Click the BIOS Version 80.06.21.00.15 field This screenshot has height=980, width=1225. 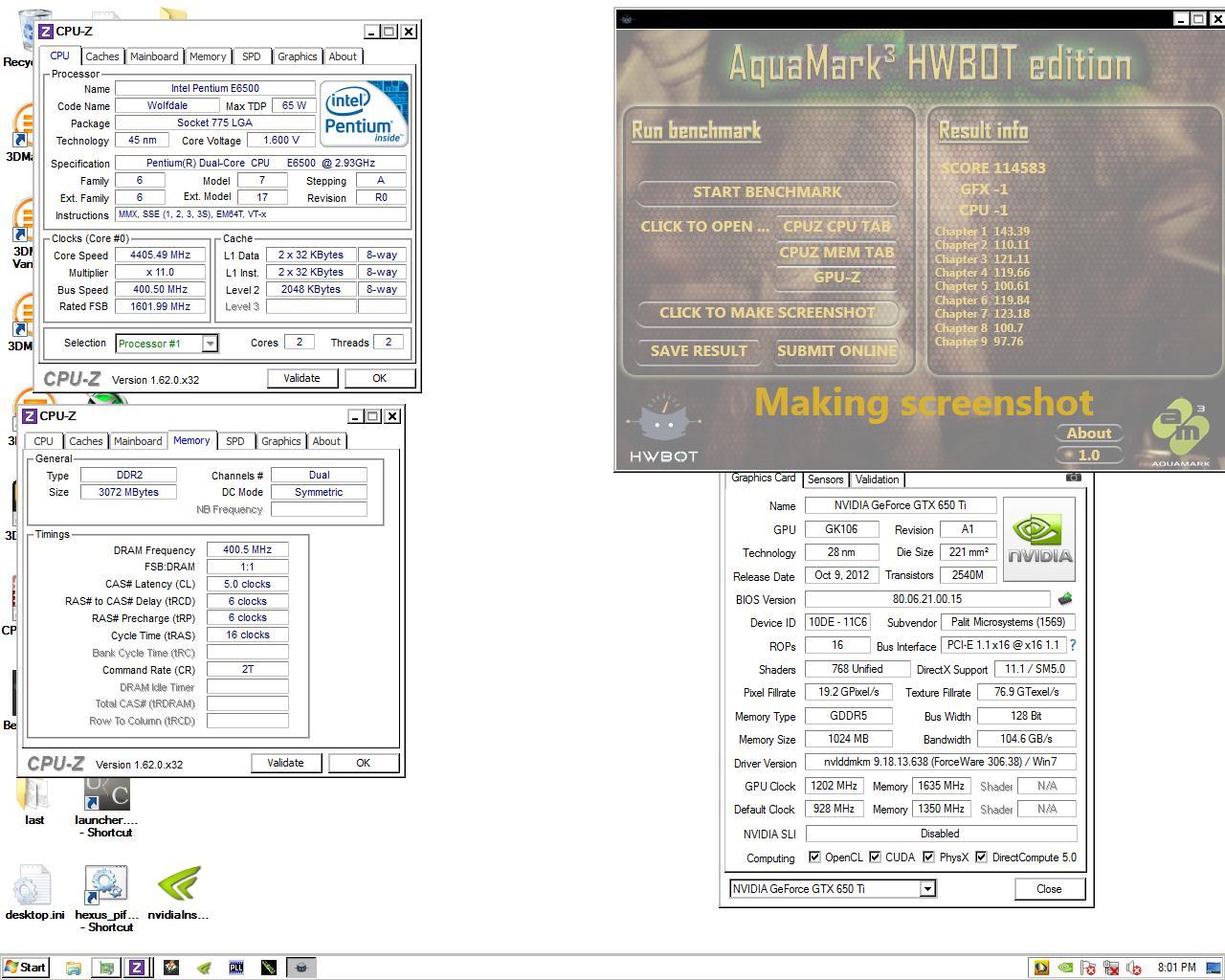click(x=926, y=599)
